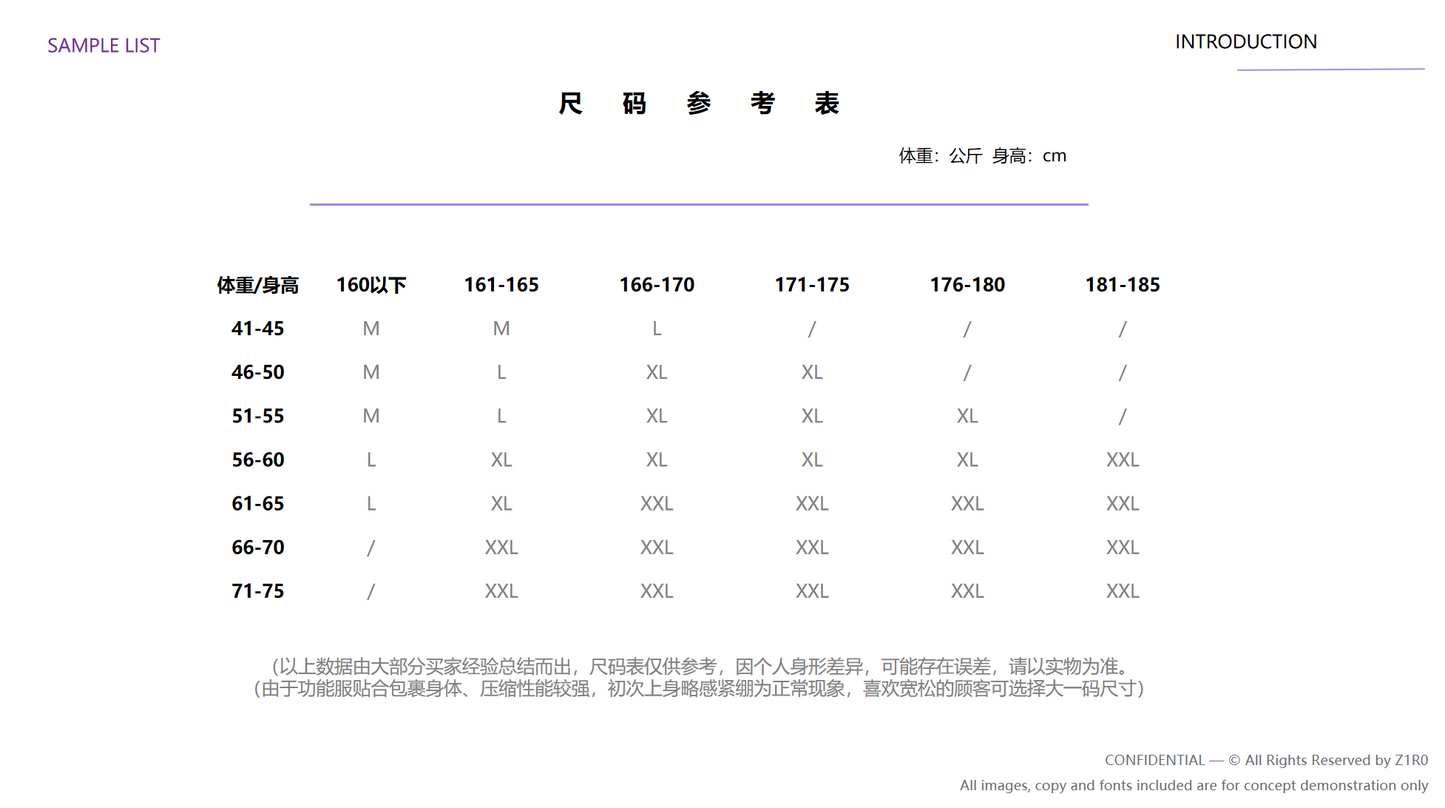Select the 尺码参考表 title text
1445x808 pixels.
coord(698,104)
